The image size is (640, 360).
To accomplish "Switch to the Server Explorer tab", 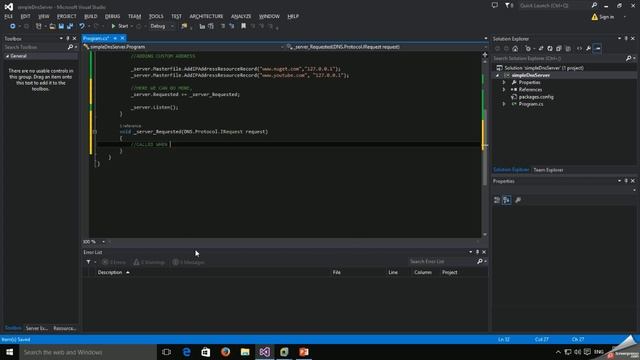I will coord(37,328).
